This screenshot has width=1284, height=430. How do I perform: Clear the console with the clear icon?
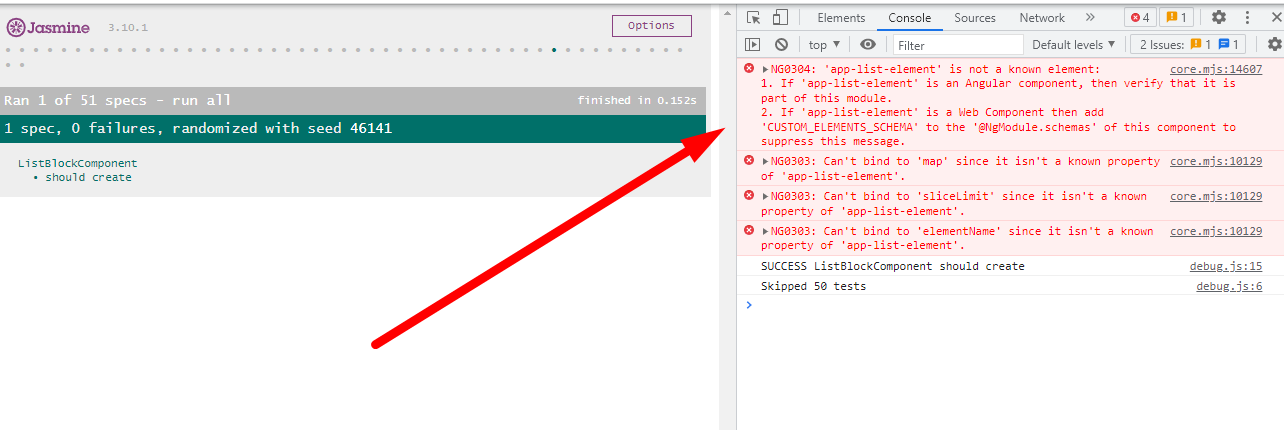tap(782, 44)
